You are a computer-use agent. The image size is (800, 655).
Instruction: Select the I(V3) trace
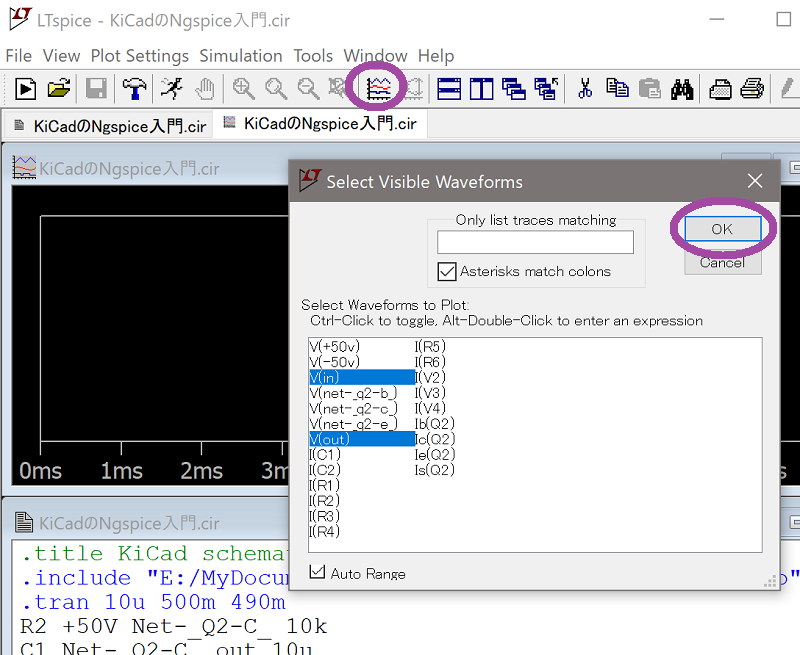430,393
